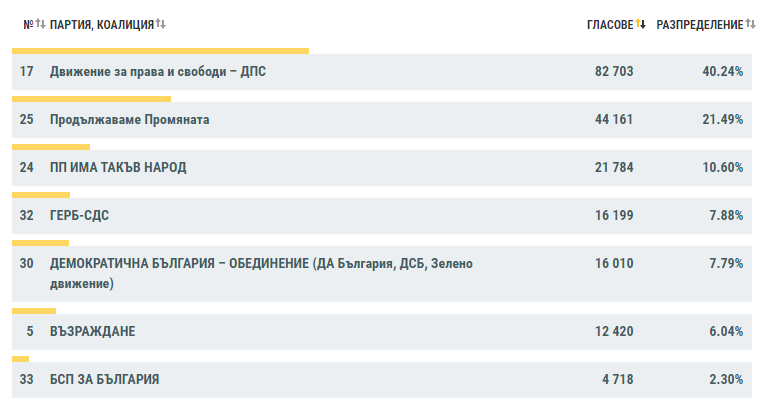Select ДЕМОКРАТИЧНА БЪЛГАРИЯ – ОБЕДИНЕНИЕ party name
770x402 pixels.
coord(261,273)
